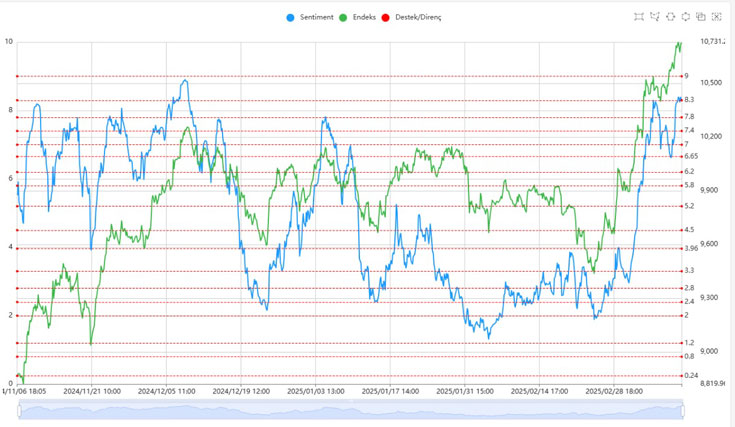
Task: Select the polygon lasso brush tool
Action: click(655, 17)
